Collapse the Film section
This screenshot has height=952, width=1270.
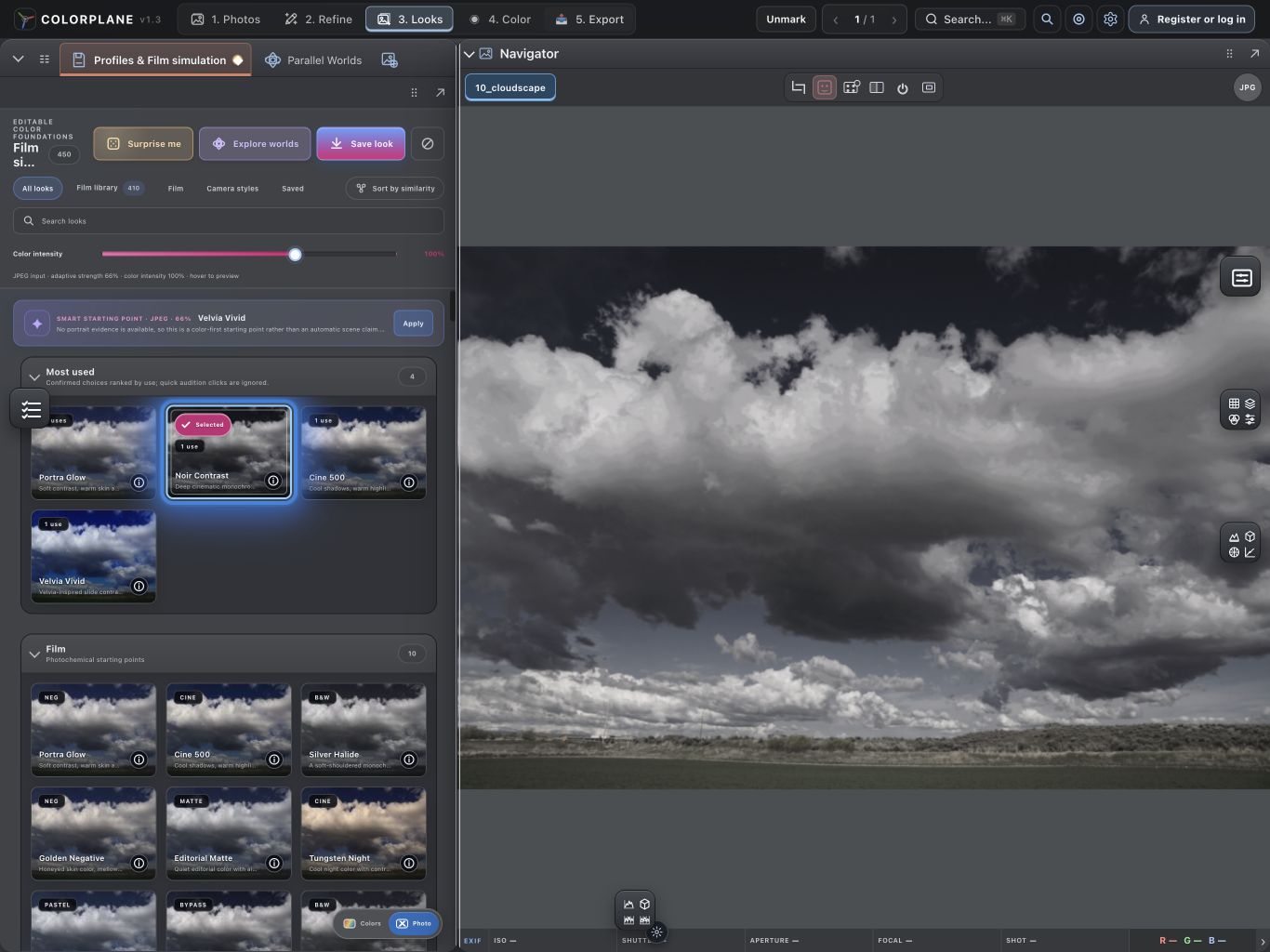34,654
